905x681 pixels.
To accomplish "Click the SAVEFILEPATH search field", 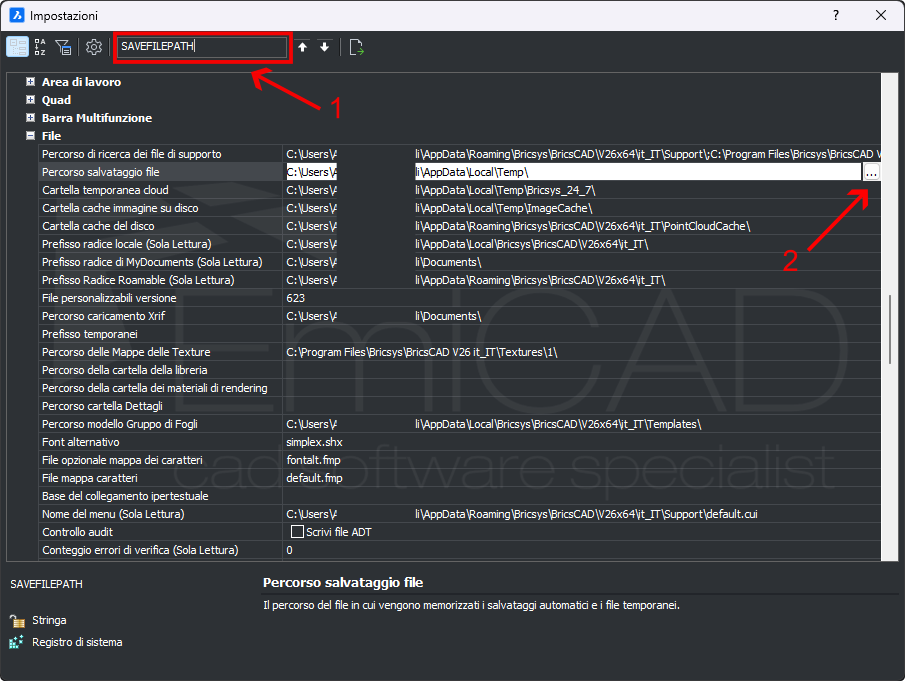I will [201, 47].
